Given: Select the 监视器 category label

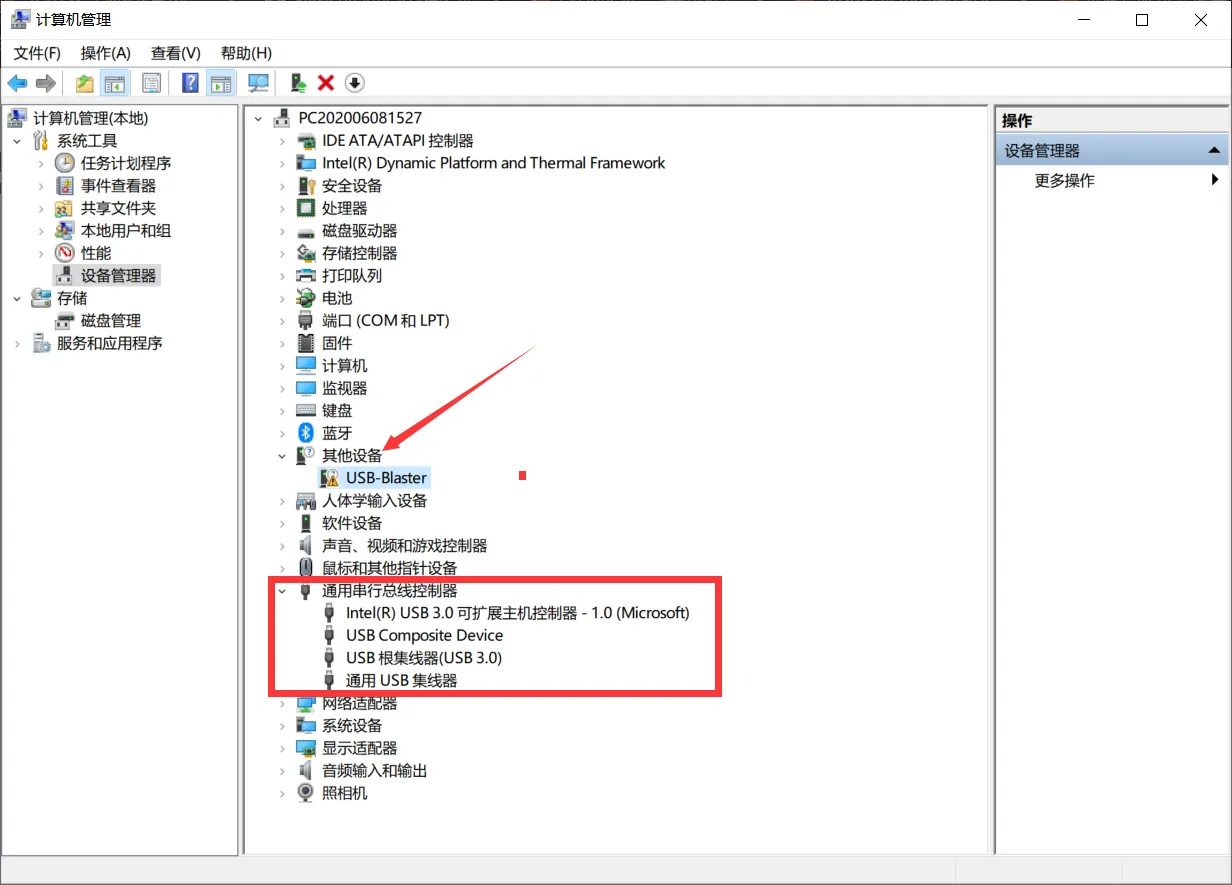Looking at the screenshot, I should [345, 388].
